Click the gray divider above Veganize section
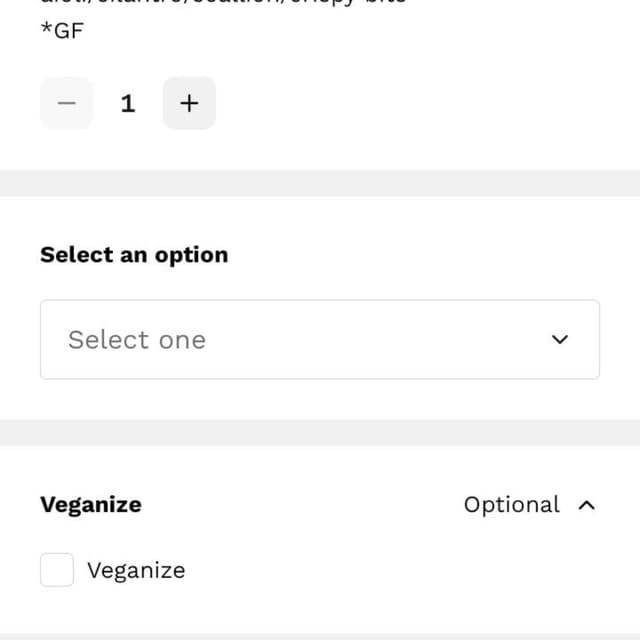This screenshot has width=640, height=640. (320, 432)
